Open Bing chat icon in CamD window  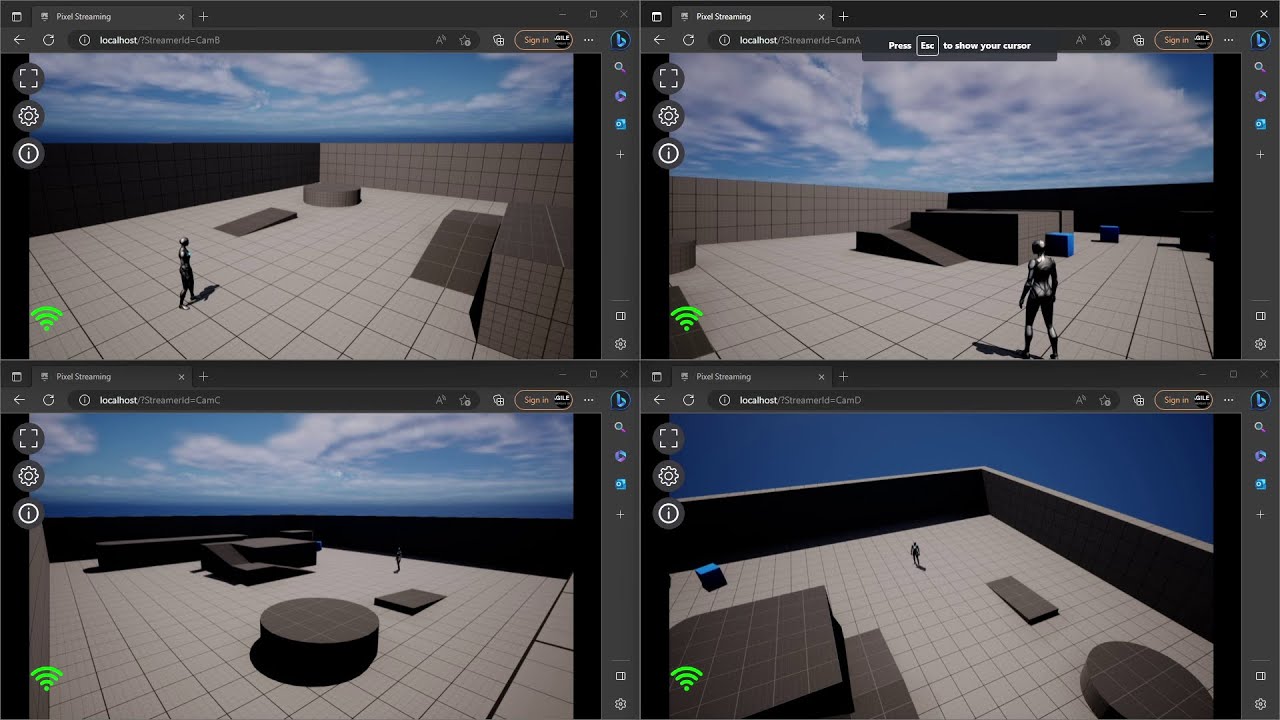1260,400
